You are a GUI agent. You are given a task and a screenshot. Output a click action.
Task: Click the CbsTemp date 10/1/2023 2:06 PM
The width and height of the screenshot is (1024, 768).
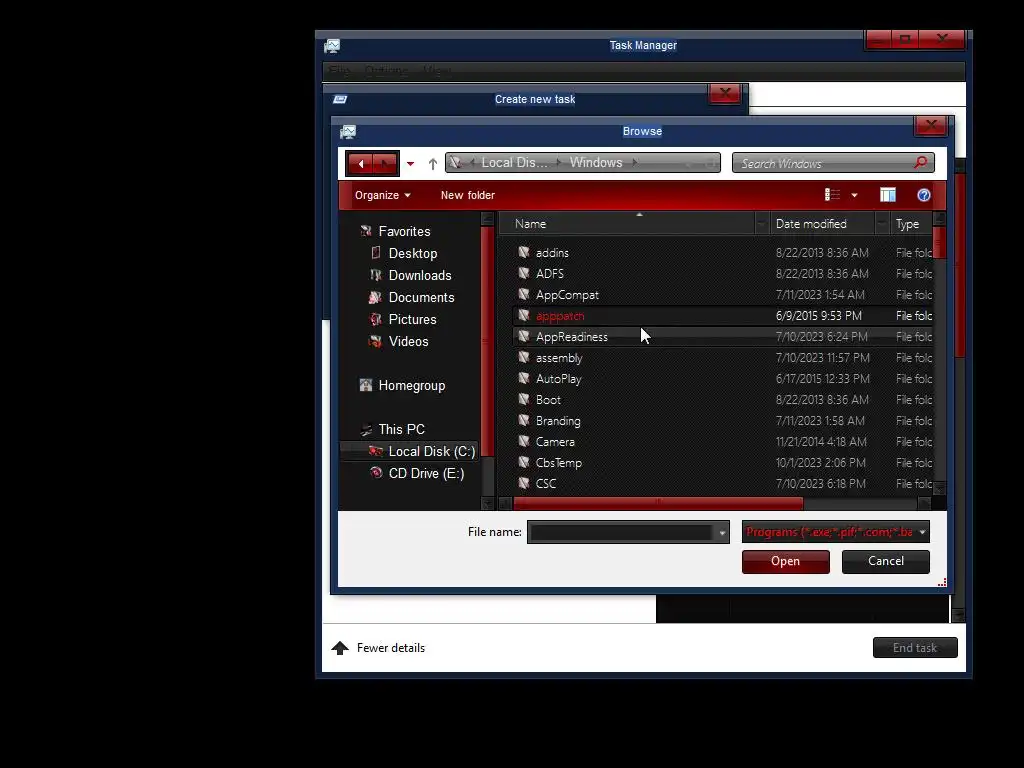point(820,463)
